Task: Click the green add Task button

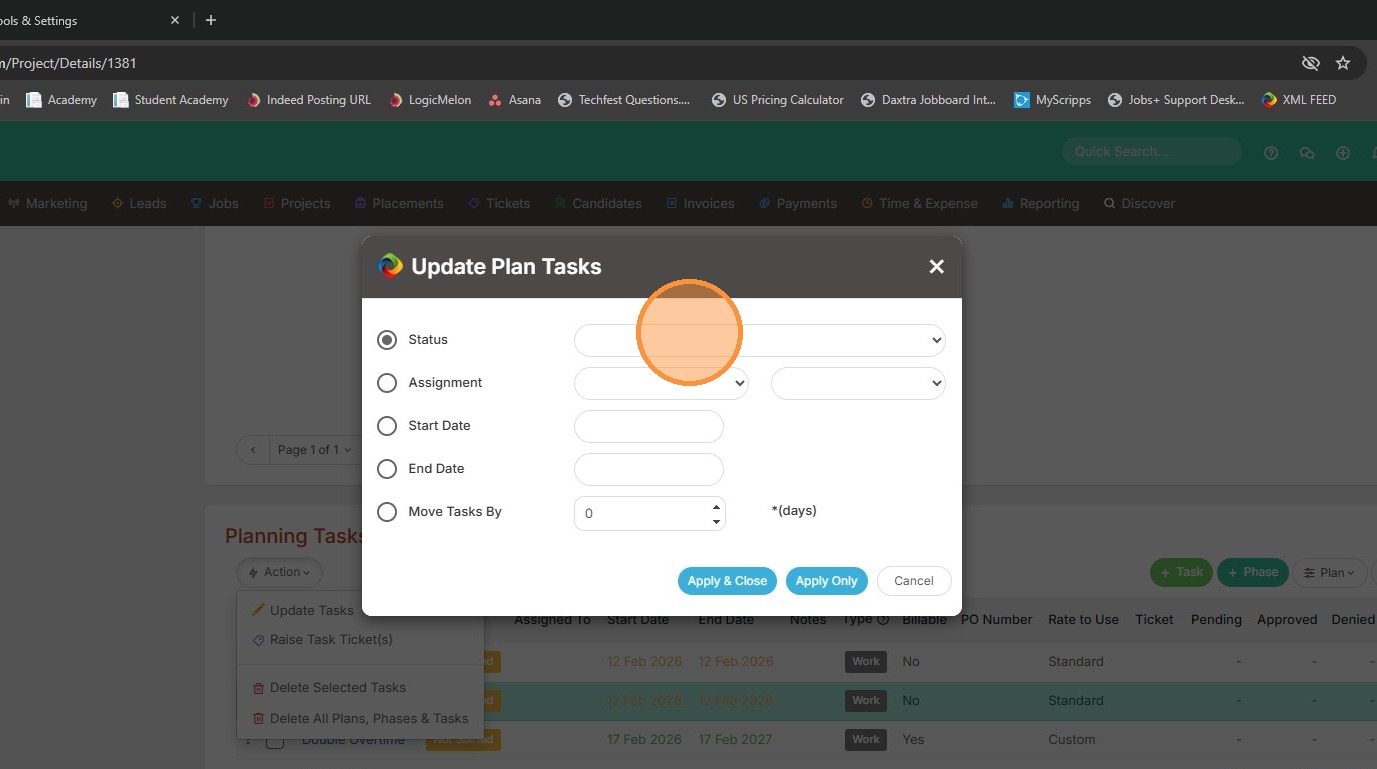Action: pyautogui.click(x=1181, y=572)
